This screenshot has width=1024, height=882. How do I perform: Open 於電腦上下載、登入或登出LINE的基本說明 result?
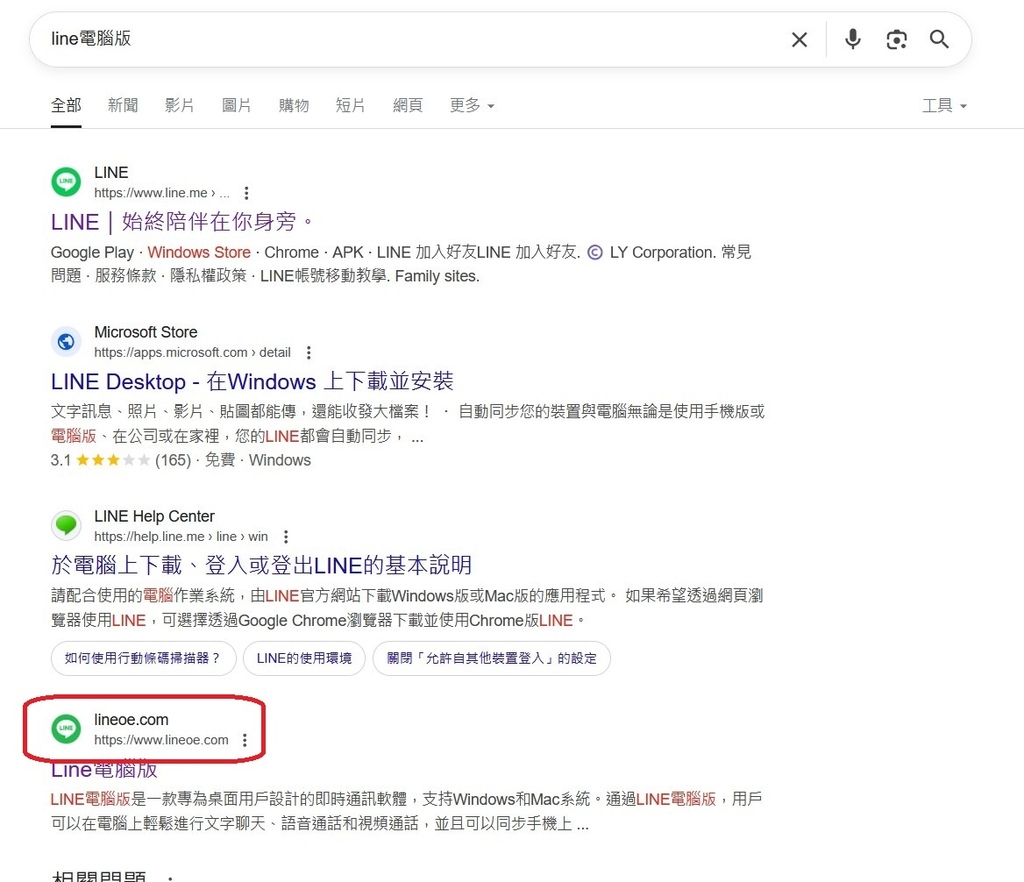261,565
